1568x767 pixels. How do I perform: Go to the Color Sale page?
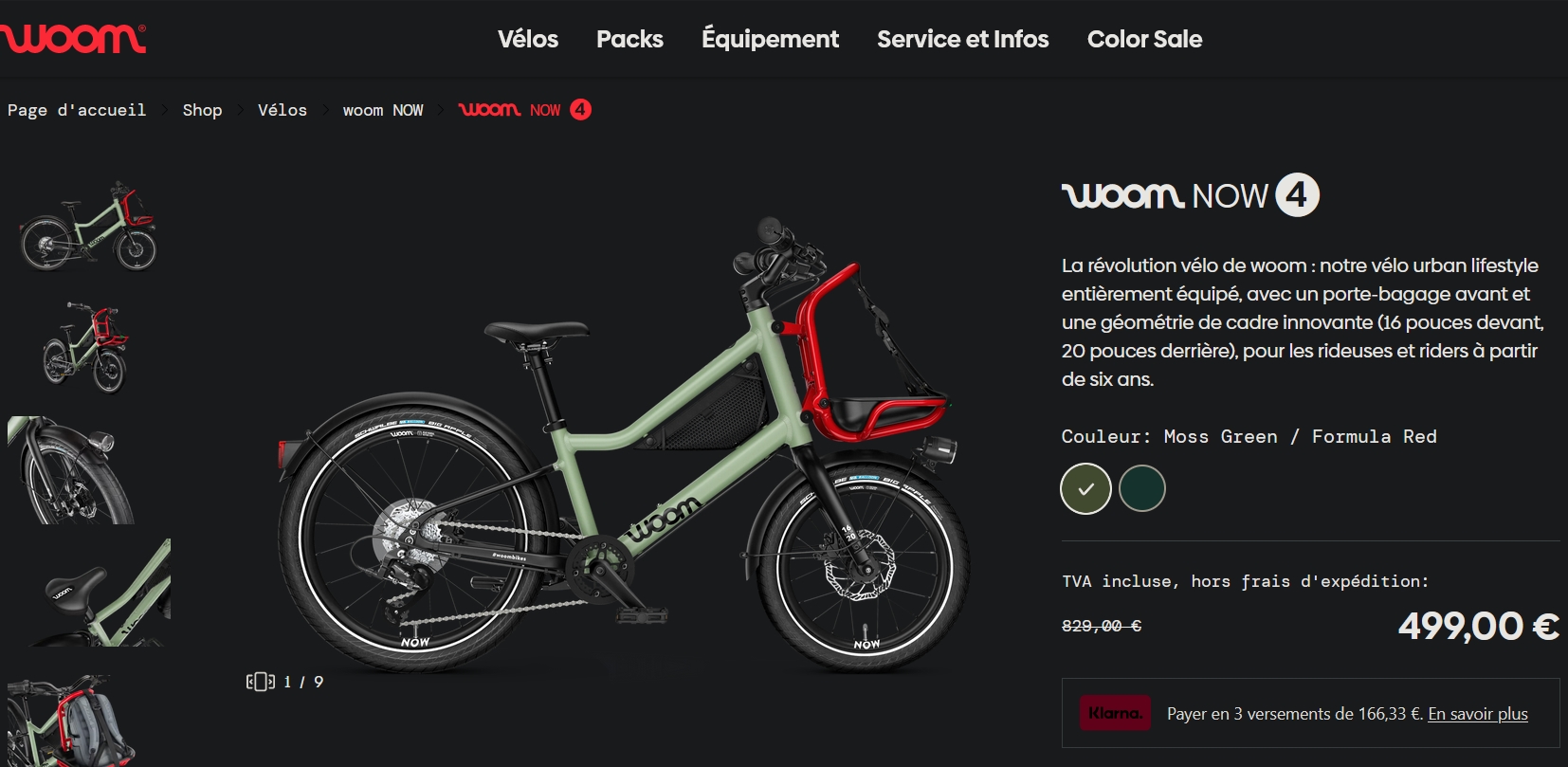click(1144, 39)
